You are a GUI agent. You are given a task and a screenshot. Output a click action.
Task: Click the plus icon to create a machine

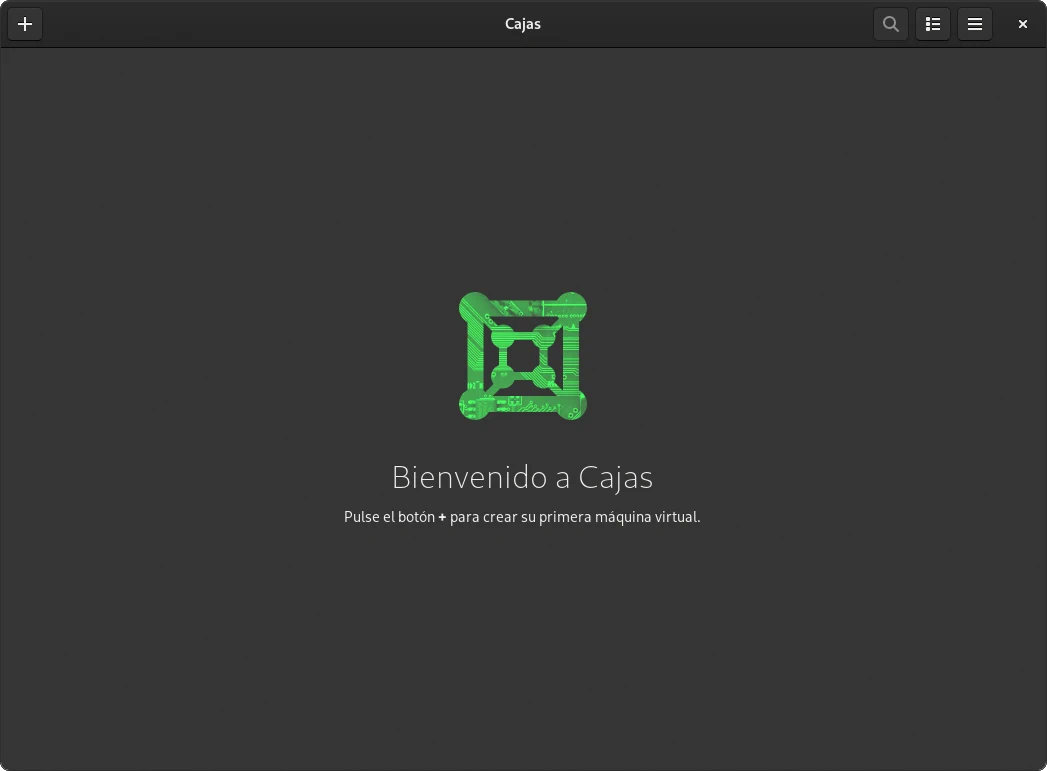point(25,24)
